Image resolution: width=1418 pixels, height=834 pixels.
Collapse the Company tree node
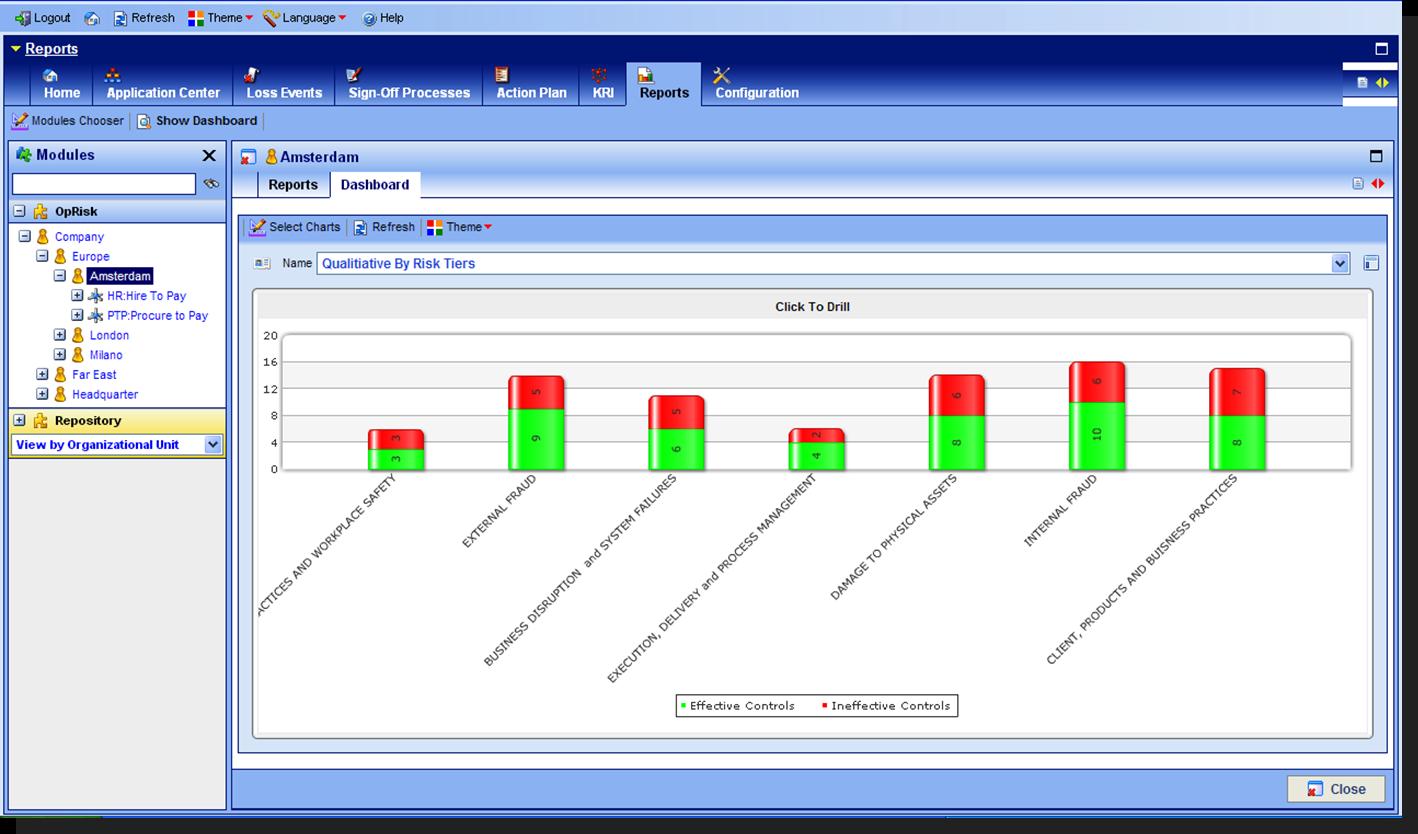[x=25, y=237]
